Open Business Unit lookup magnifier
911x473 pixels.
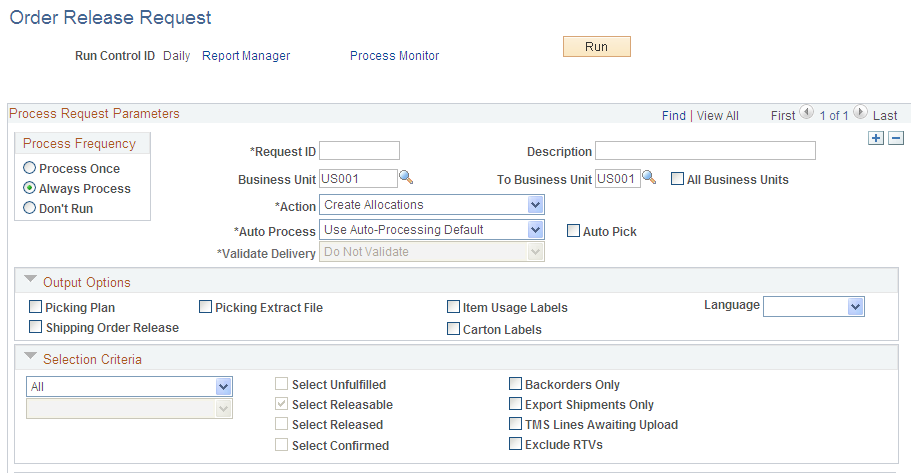point(406,177)
